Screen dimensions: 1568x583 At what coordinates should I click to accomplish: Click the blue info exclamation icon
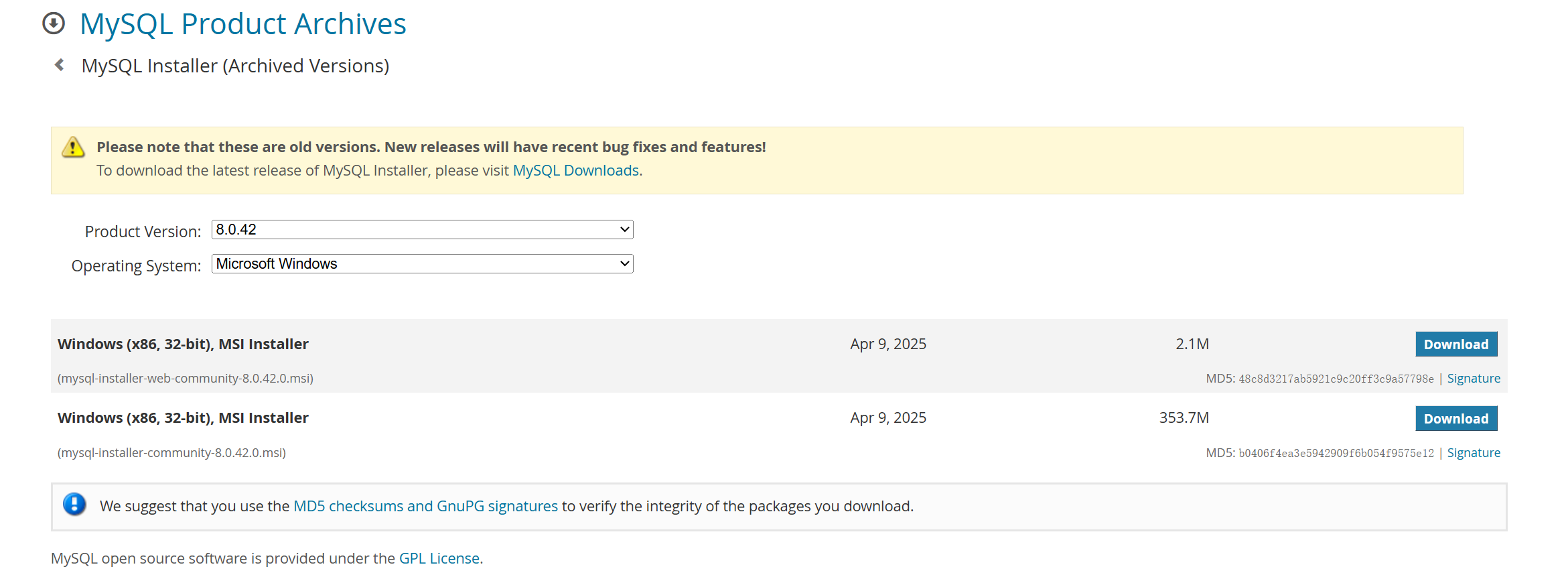tap(74, 504)
